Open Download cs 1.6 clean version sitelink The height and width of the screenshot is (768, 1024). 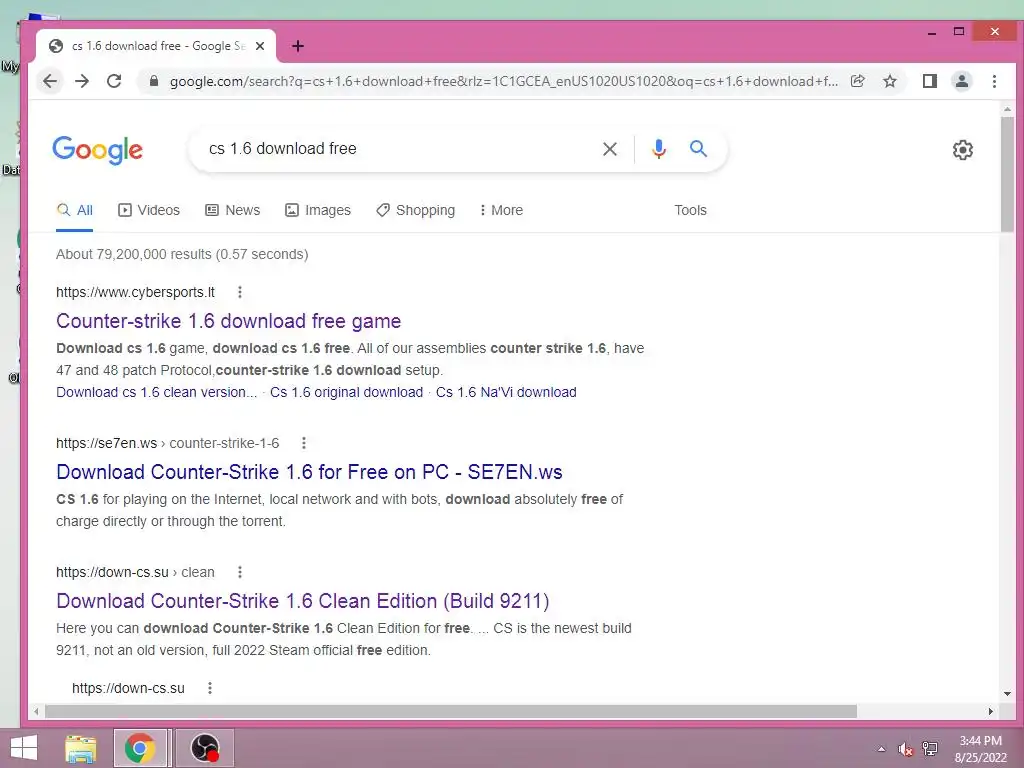pos(156,392)
